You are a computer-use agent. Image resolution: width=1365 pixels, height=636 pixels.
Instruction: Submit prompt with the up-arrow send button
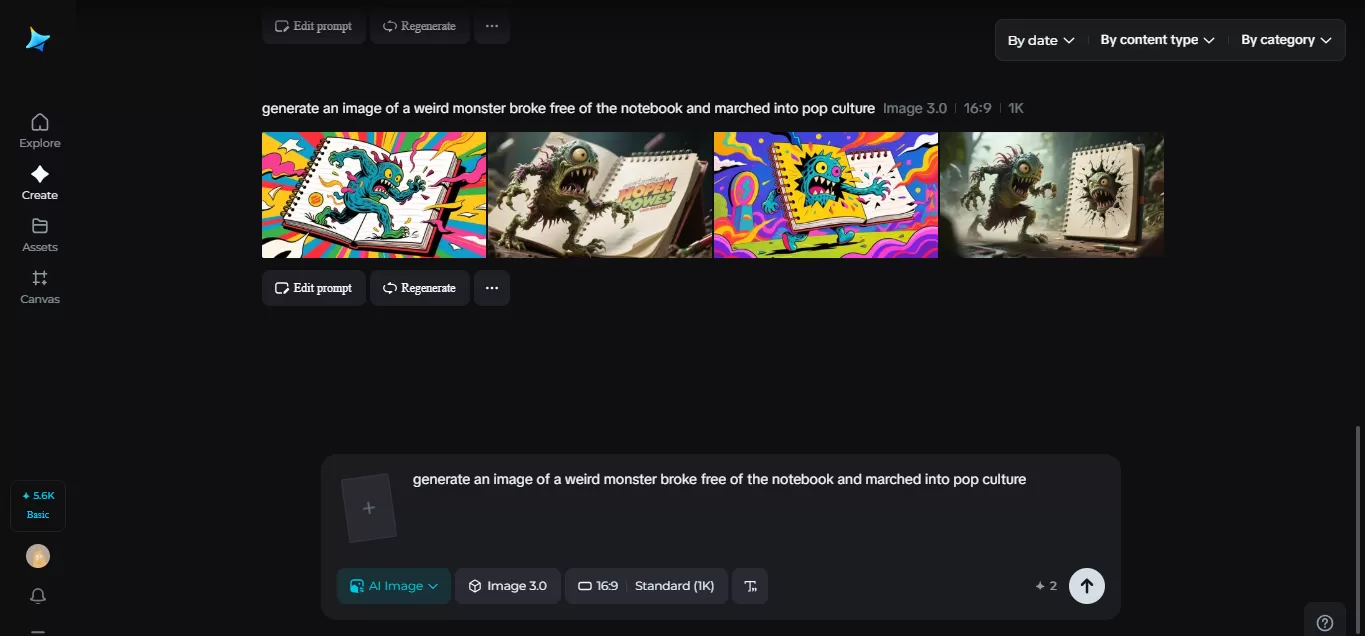[x=1086, y=586]
